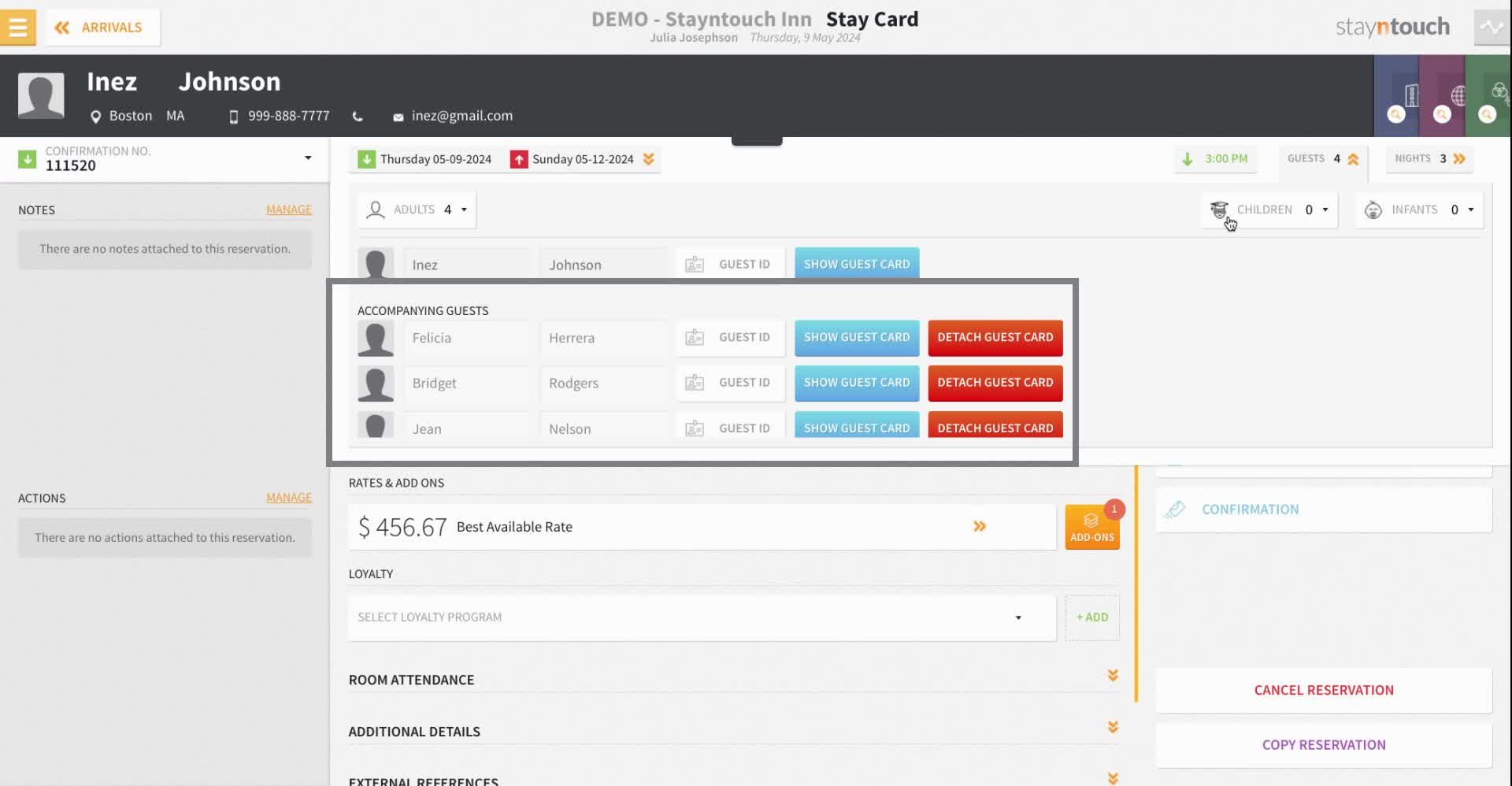Click Guest ID for Jean Nelson
The width and height of the screenshot is (1512, 786).
[x=731, y=426]
